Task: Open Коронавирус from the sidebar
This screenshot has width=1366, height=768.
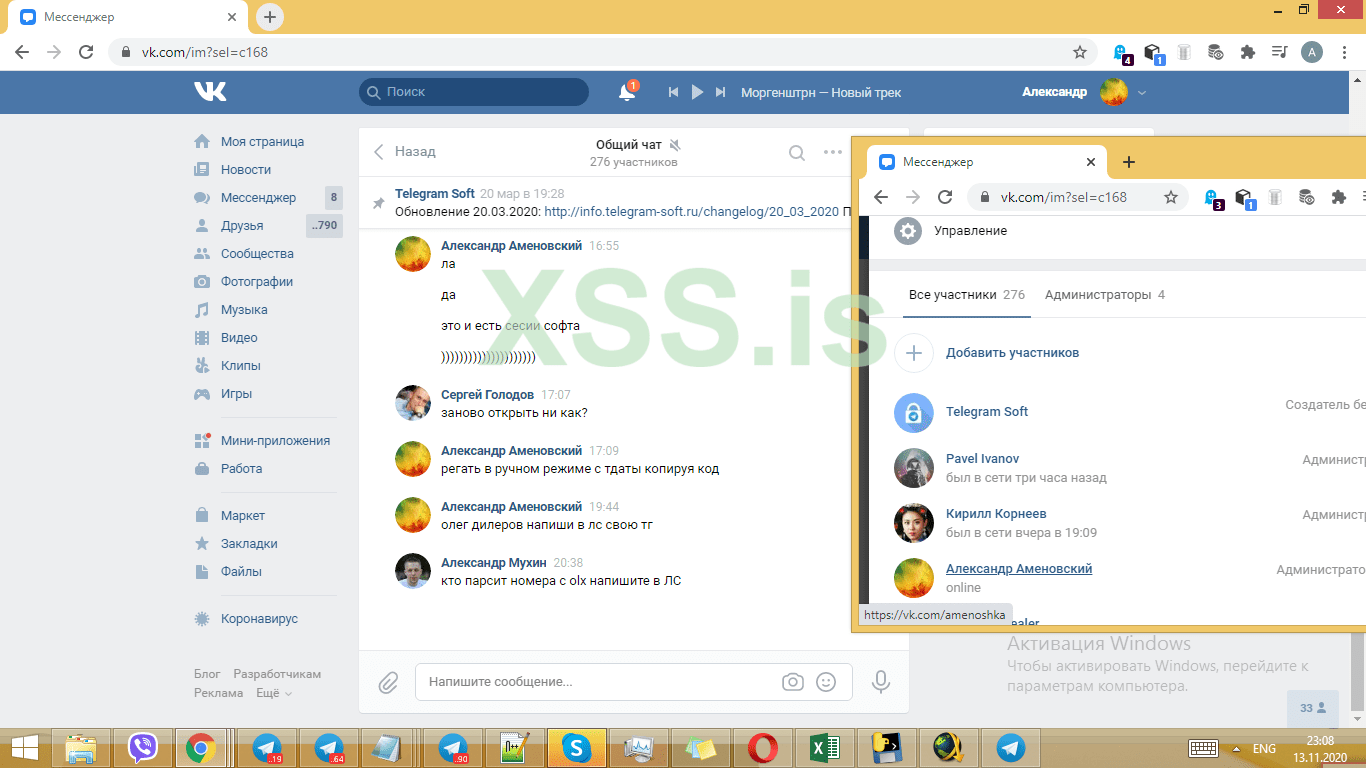Action: pos(259,619)
